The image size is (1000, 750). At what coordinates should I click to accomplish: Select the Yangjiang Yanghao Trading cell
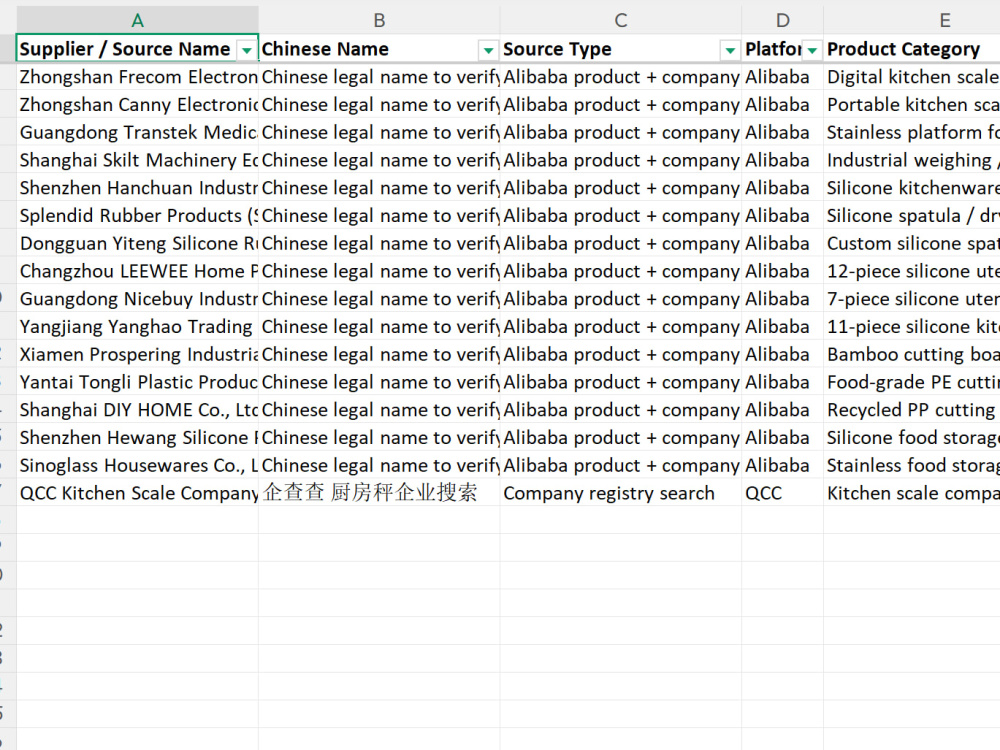click(138, 327)
